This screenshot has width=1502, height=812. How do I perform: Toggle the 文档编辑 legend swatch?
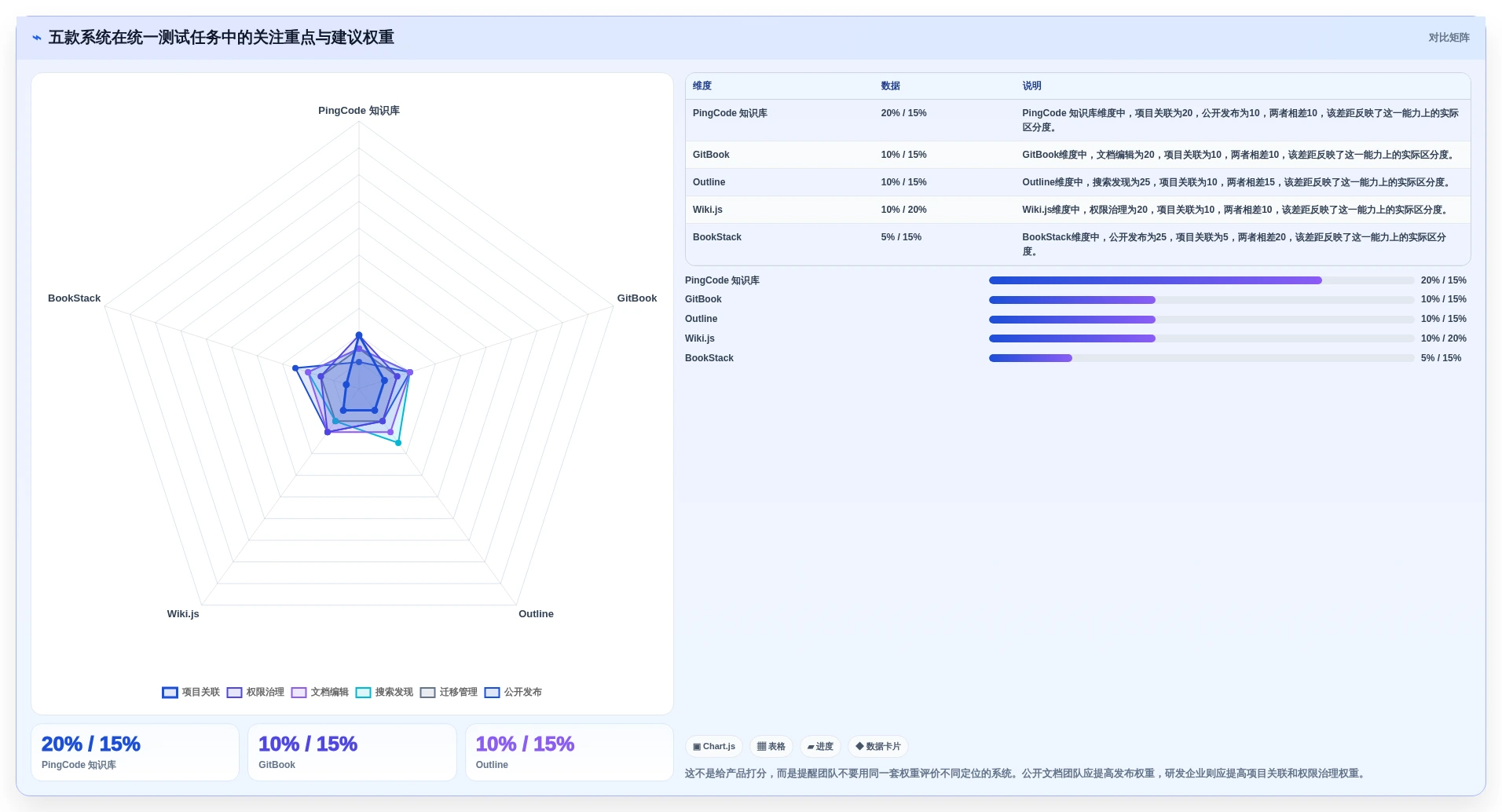pos(299,693)
